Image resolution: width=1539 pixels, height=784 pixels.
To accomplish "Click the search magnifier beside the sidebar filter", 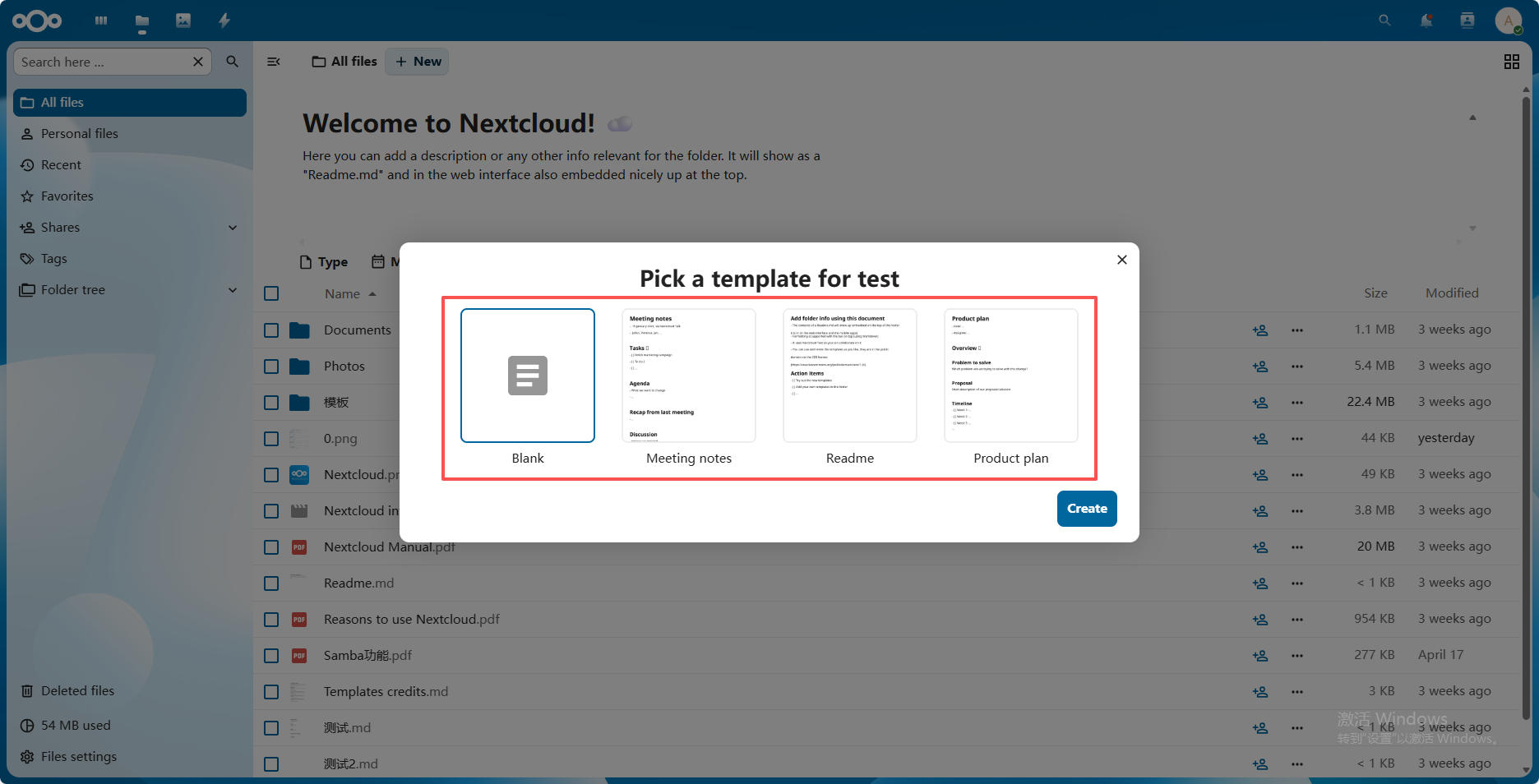I will 233,62.
